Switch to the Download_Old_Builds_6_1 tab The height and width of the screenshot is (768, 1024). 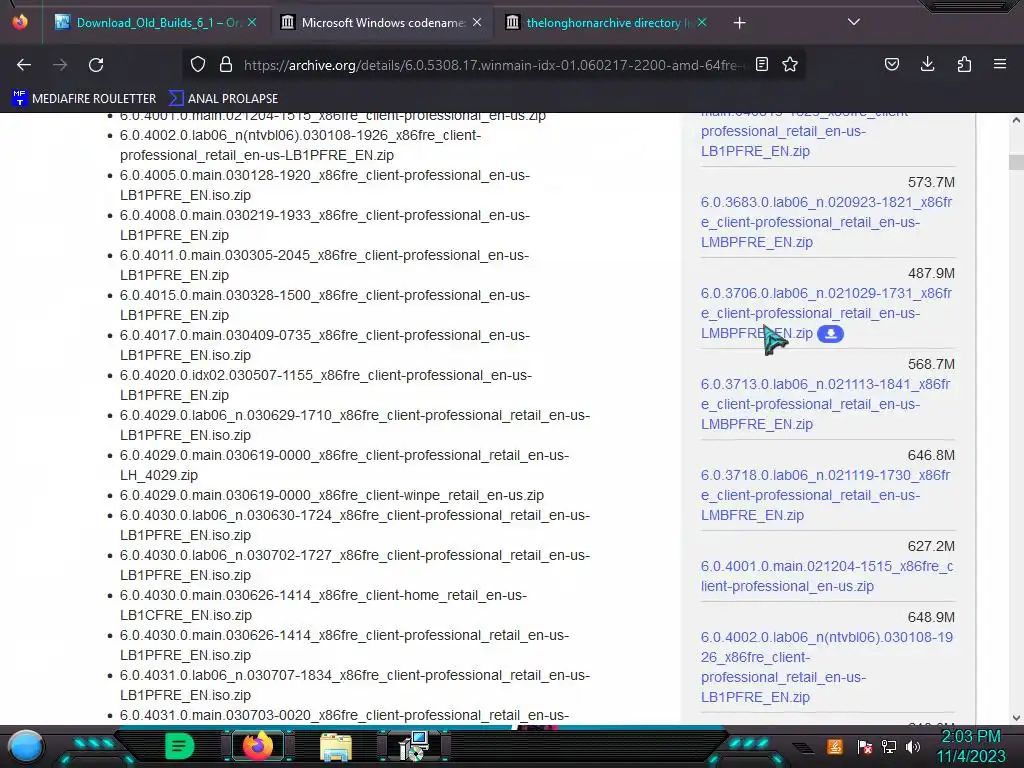(157, 23)
